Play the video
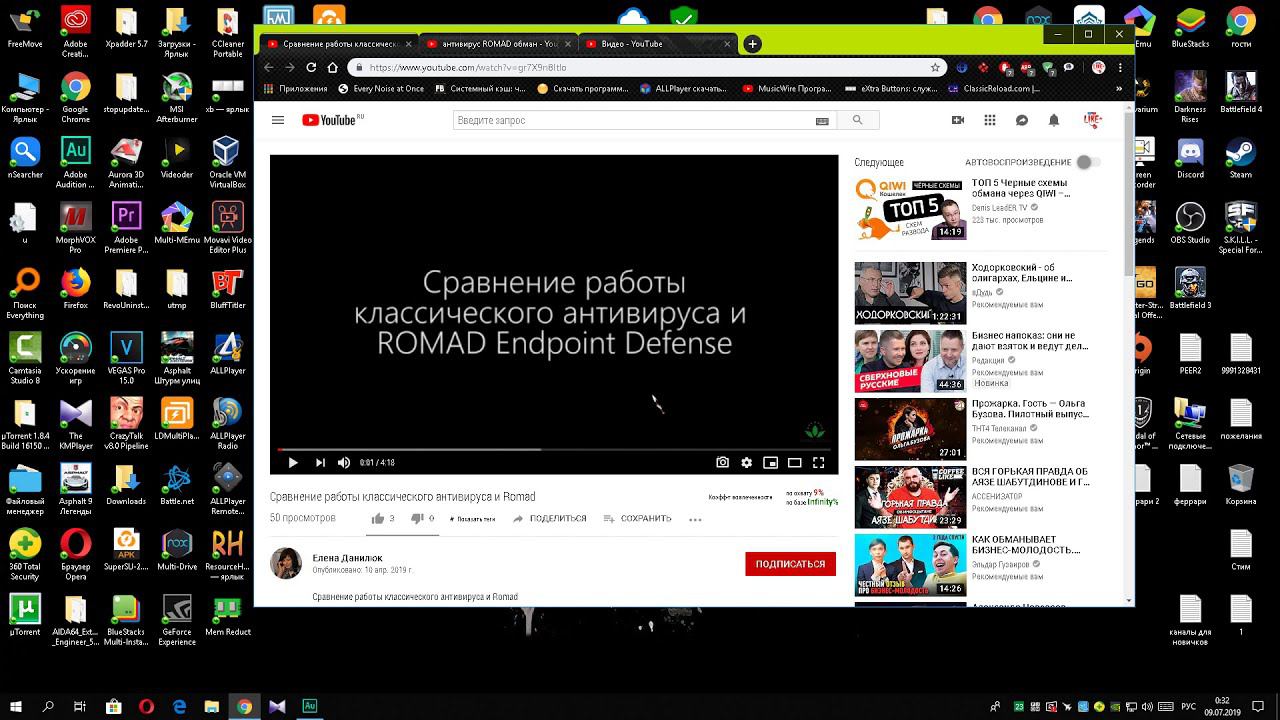The height and width of the screenshot is (720, 1280). [293, 462]
